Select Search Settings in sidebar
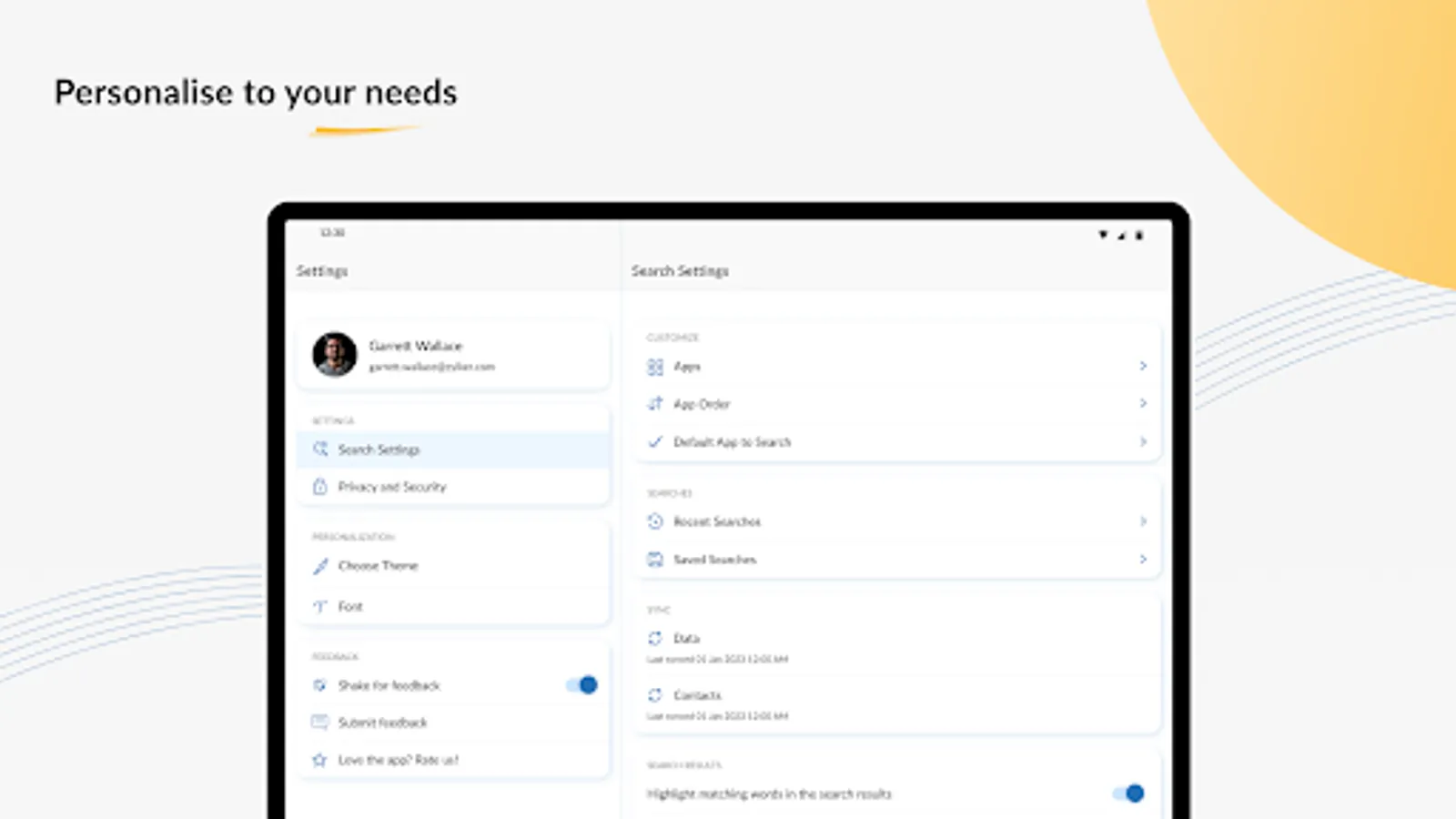This screenshot has width=1456, height=819. coord(453,450)
